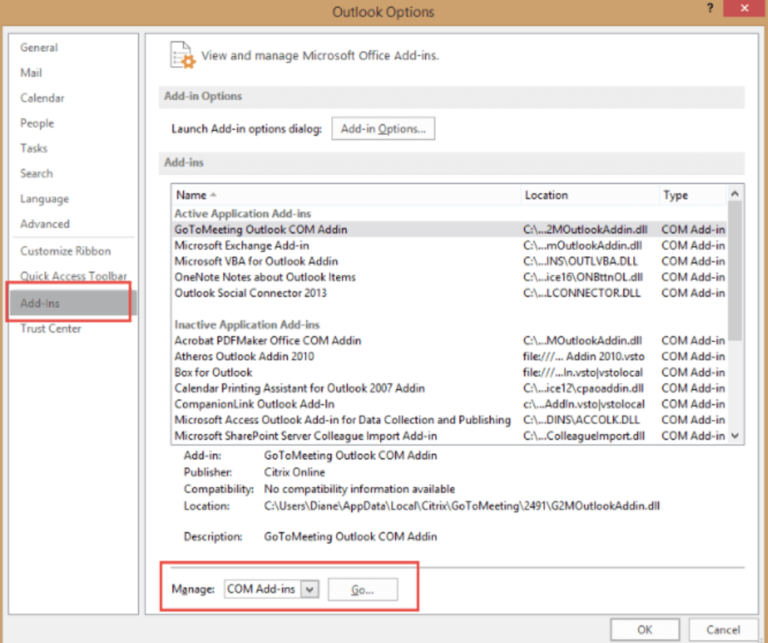Click the scroll up arrow of add-ins list
The image size is (768, 643).
[735, 194]
